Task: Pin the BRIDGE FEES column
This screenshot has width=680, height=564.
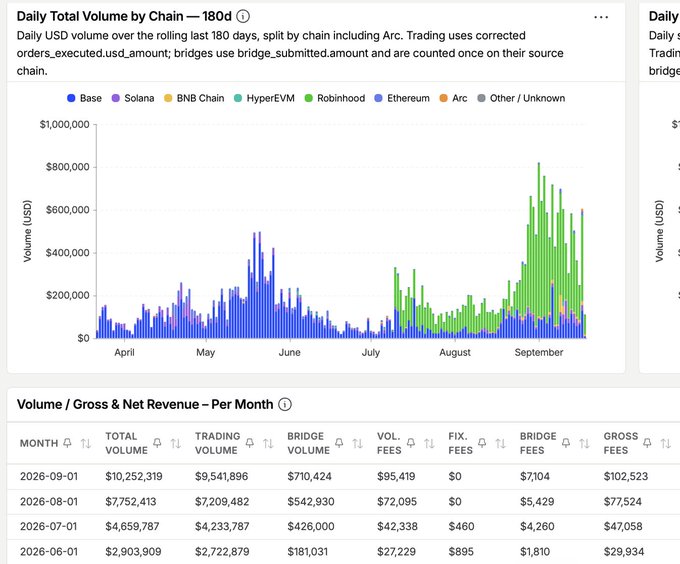Action: point(566,443)
